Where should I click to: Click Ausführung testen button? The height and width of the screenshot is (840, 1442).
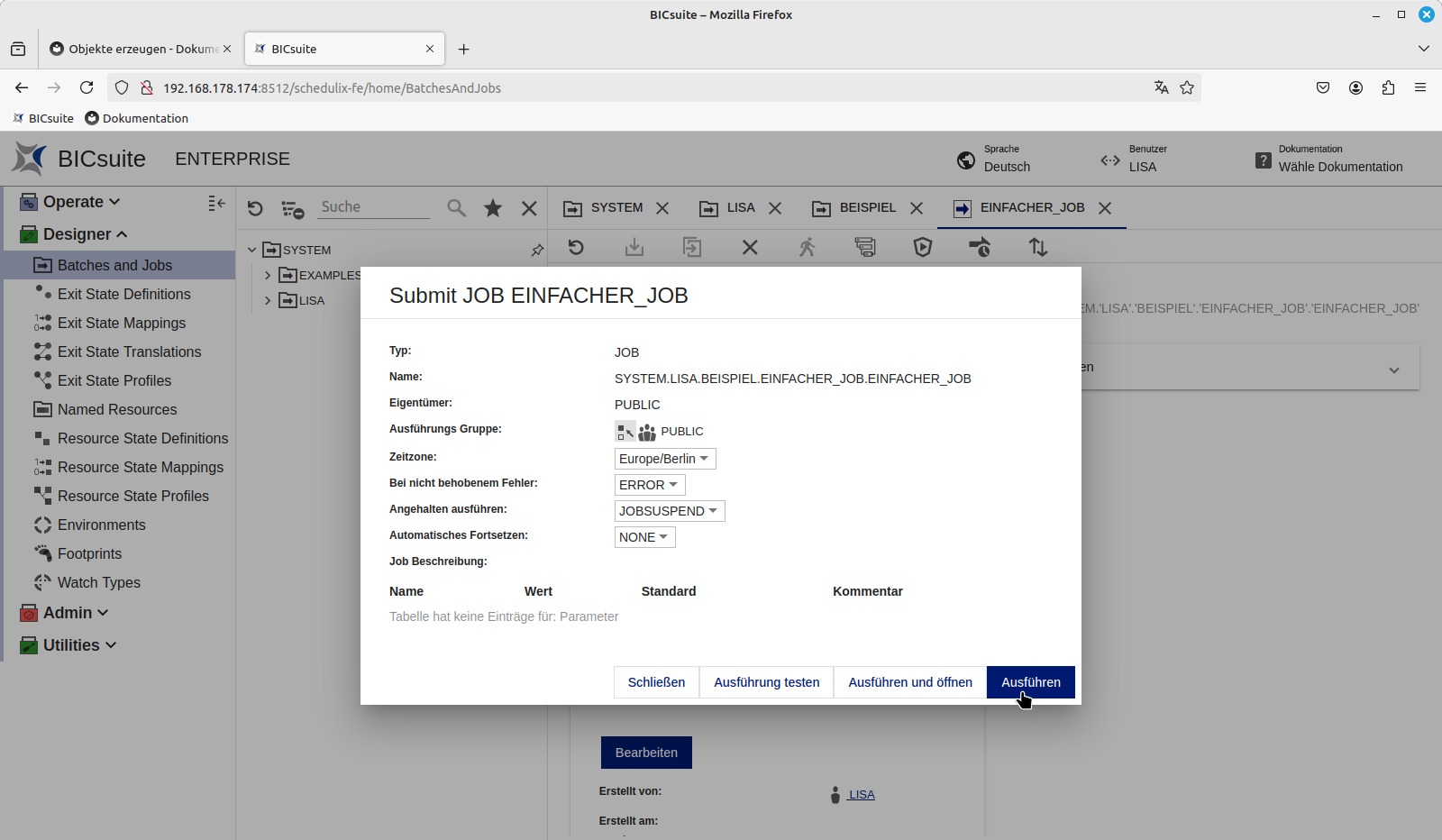point(766,682)
